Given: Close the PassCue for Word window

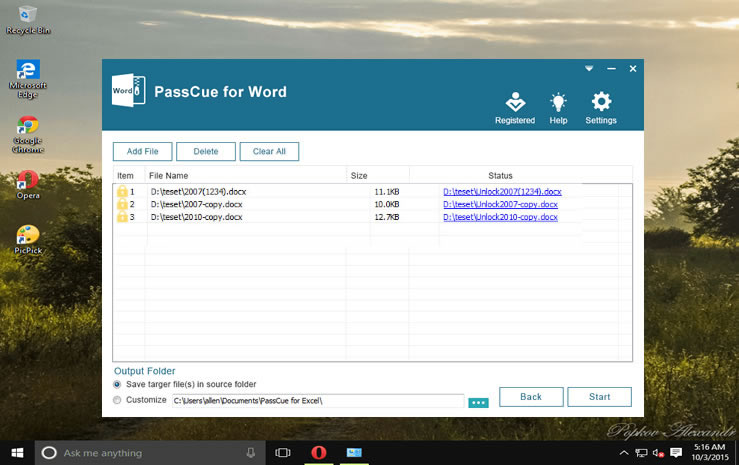Looking at the screenshot, I should [x=633, y=69].
